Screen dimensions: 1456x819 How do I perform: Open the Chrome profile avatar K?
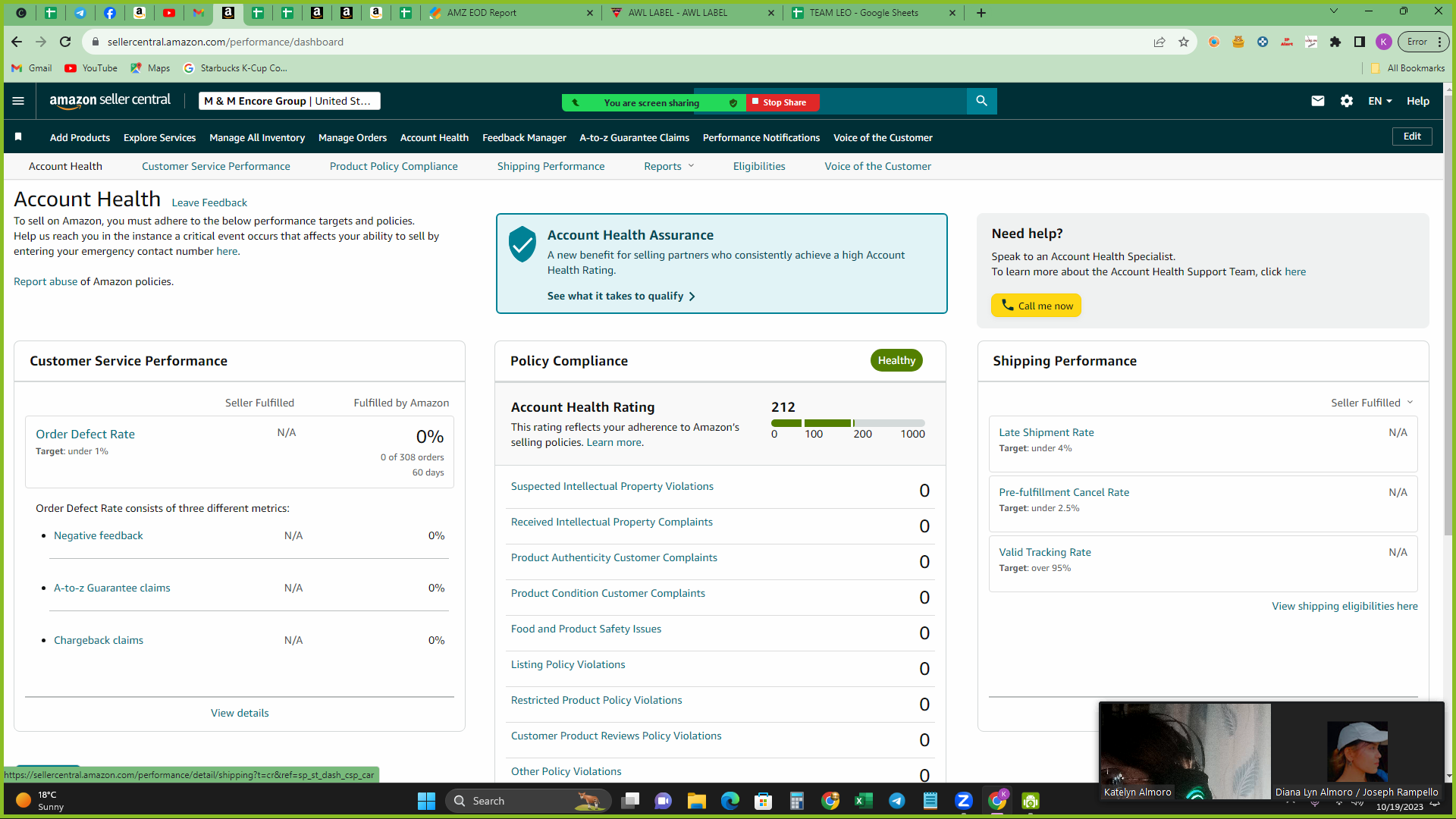click(x=1384, y=42)
